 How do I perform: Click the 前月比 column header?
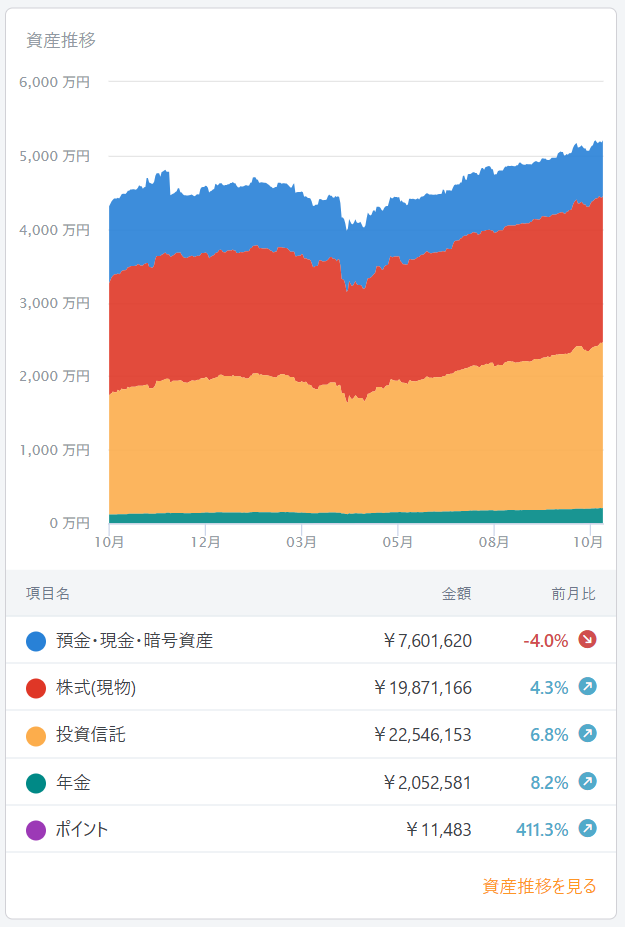pos(573,594)
